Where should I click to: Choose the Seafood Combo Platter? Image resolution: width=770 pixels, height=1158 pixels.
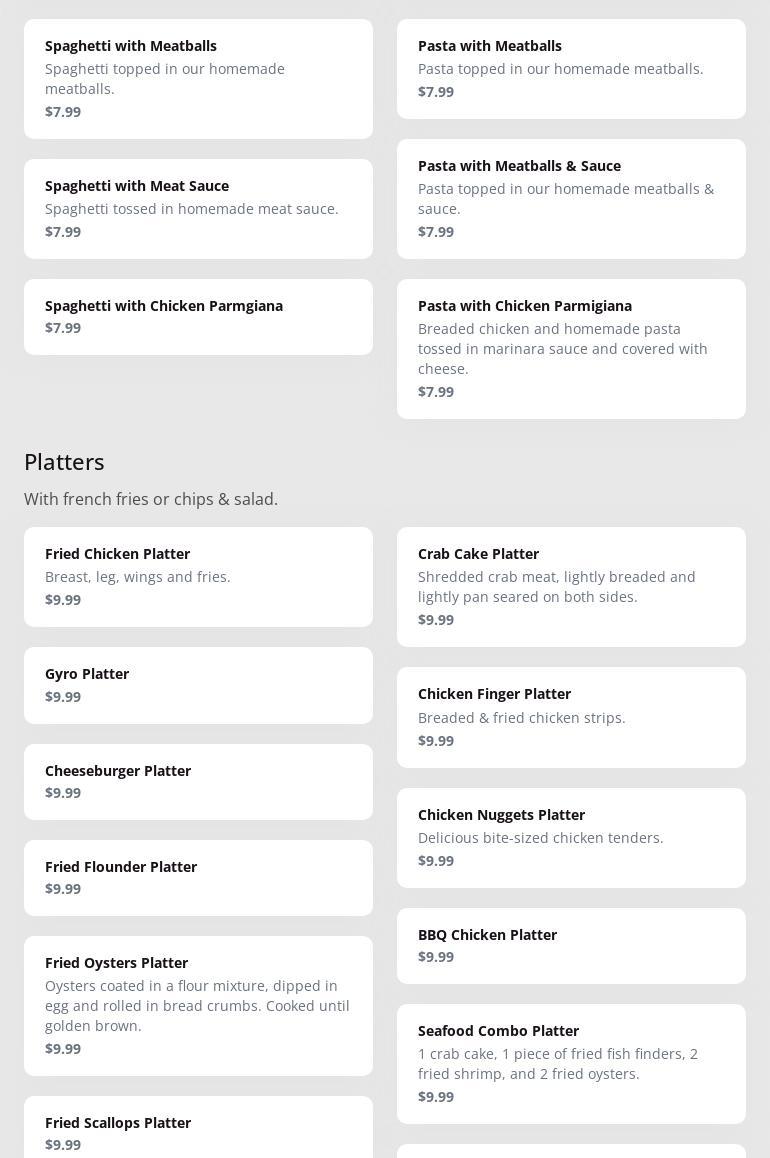[x=571, y=1063]
